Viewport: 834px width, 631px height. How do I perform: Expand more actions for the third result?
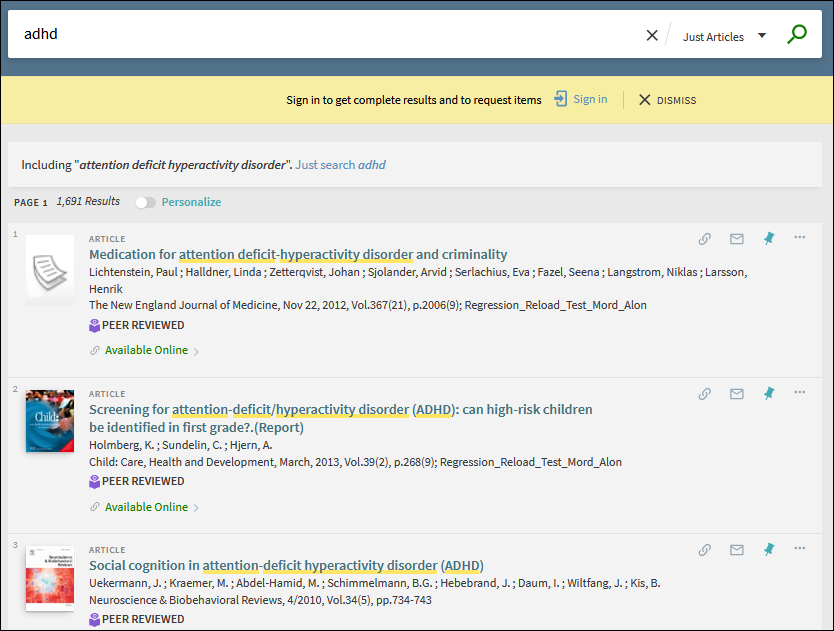click(x=799, y=549)
